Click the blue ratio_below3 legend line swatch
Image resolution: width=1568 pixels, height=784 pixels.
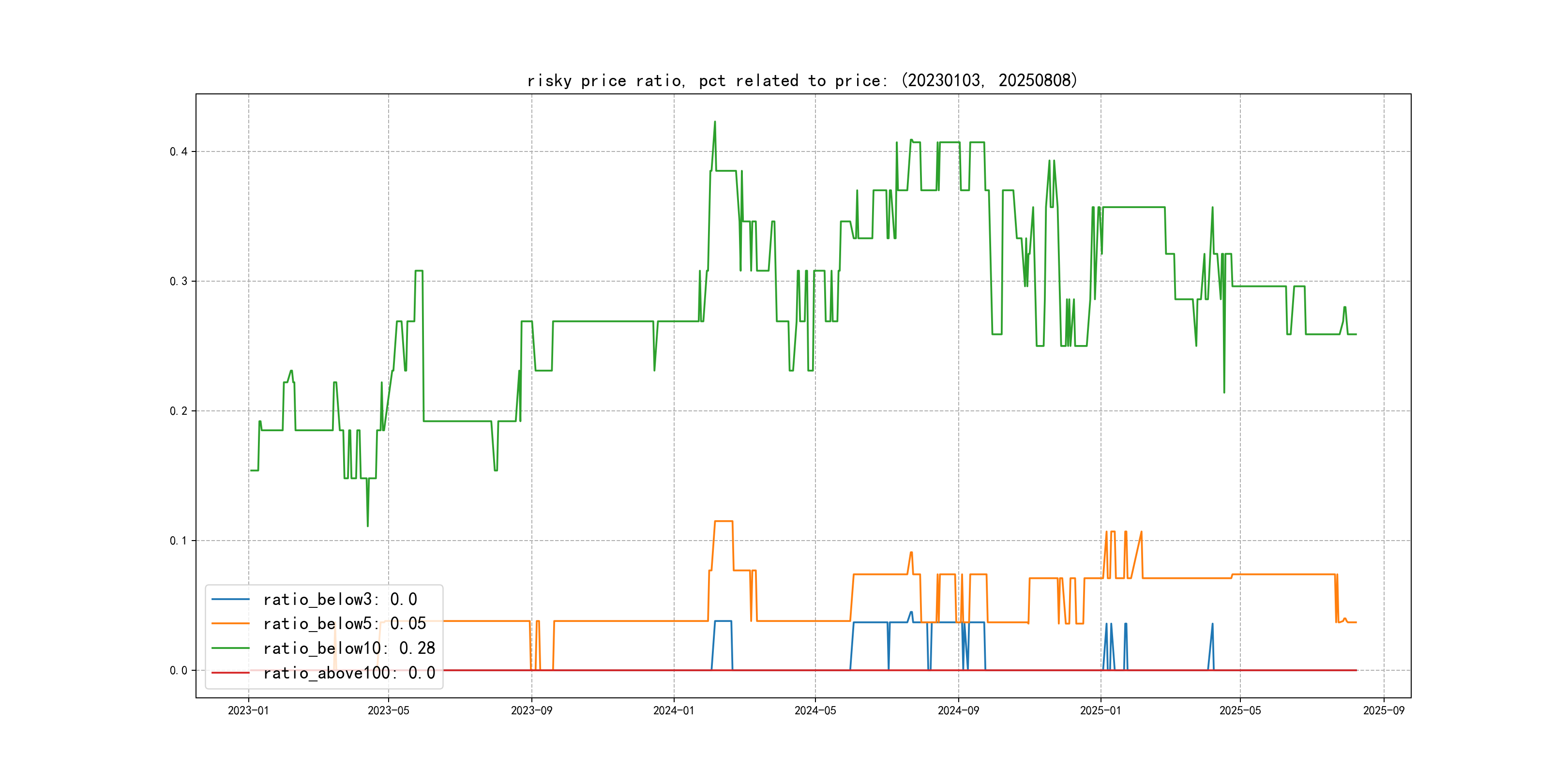tap(230, 600)
